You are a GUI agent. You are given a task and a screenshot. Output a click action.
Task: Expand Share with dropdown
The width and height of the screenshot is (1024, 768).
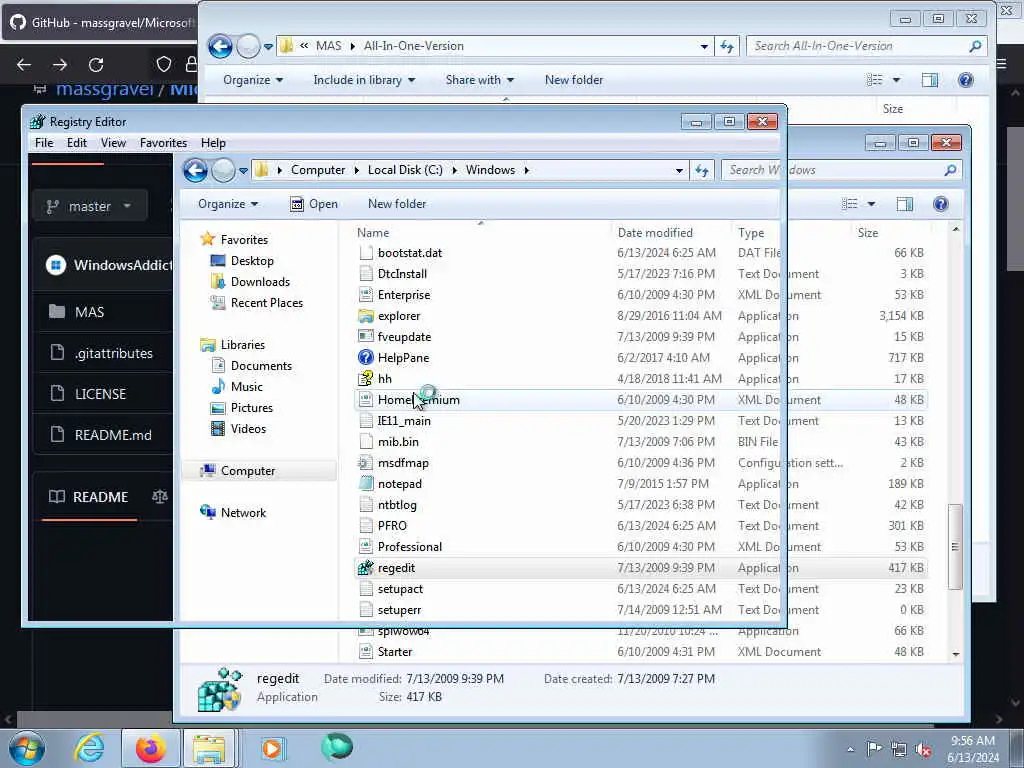[479, 80]
